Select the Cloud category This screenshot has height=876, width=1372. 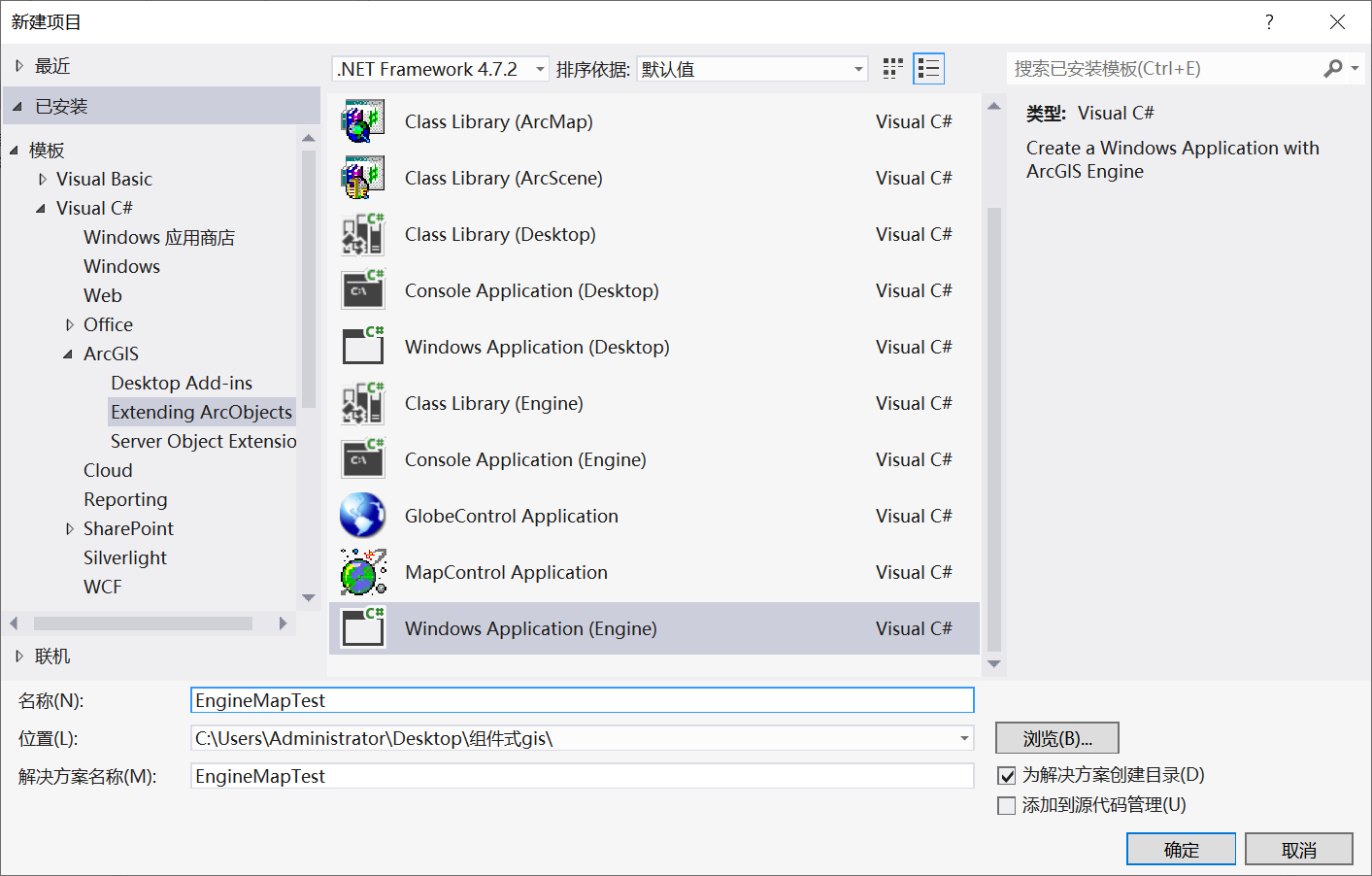point(108,470)
